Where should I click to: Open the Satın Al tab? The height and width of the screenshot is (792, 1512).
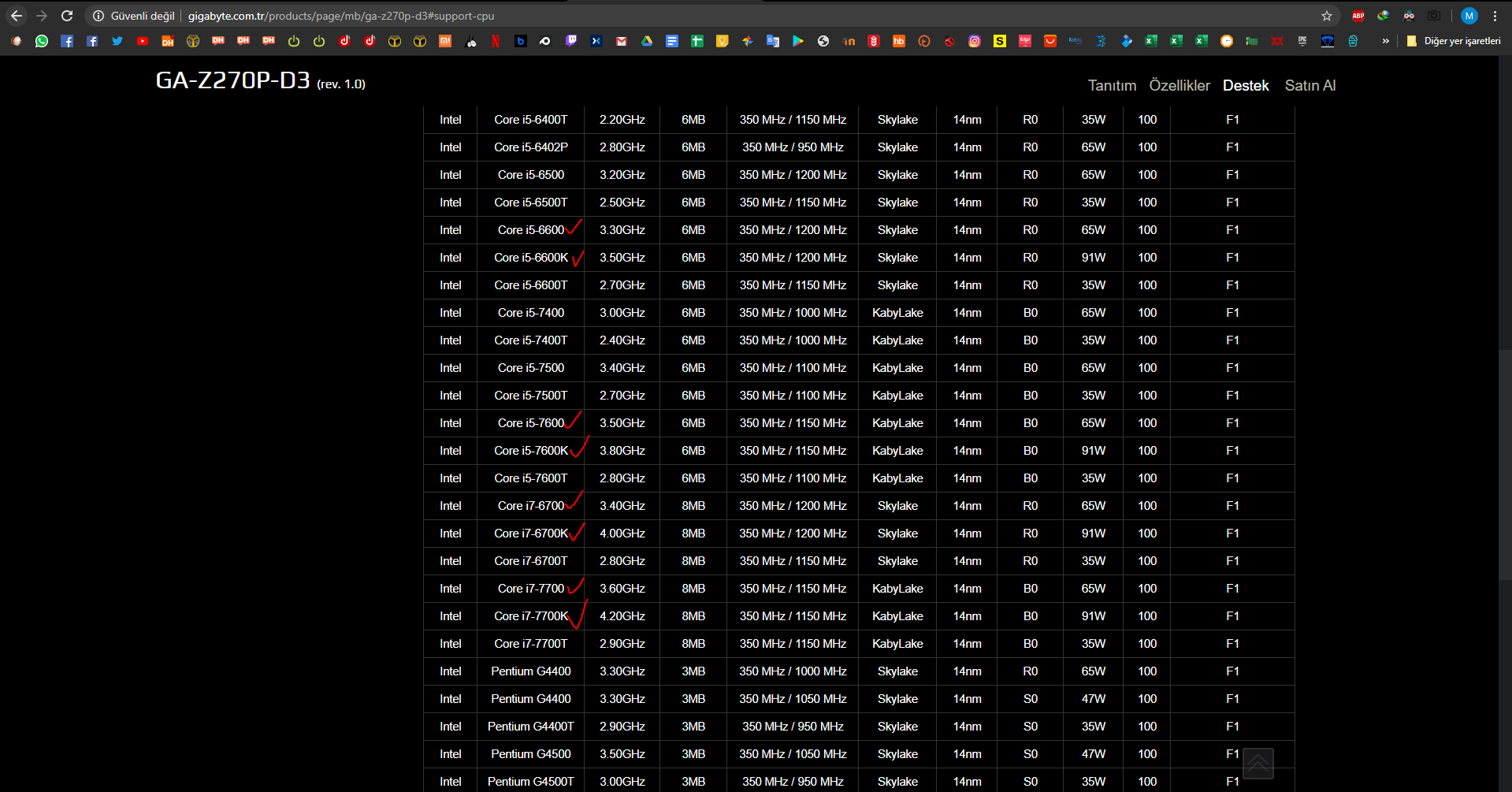(1310, 85)
